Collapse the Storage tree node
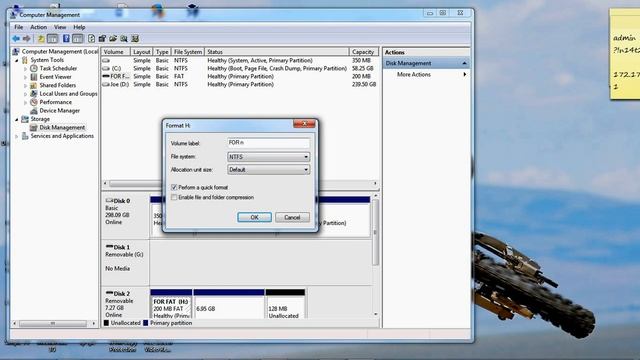This screenshot has width=640, height=360. point(17,120)
